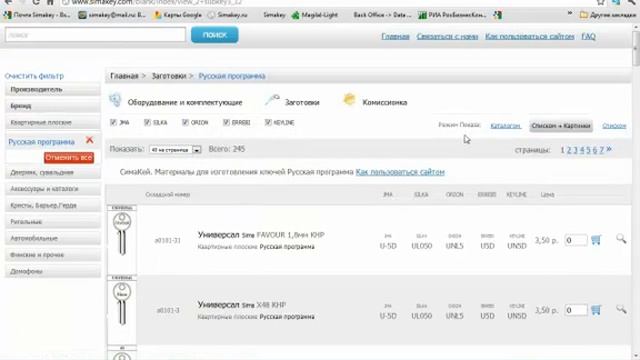This screenshot has height=360, width=640.
Task: Go to results page 2
Action: [x=569, y=150]
